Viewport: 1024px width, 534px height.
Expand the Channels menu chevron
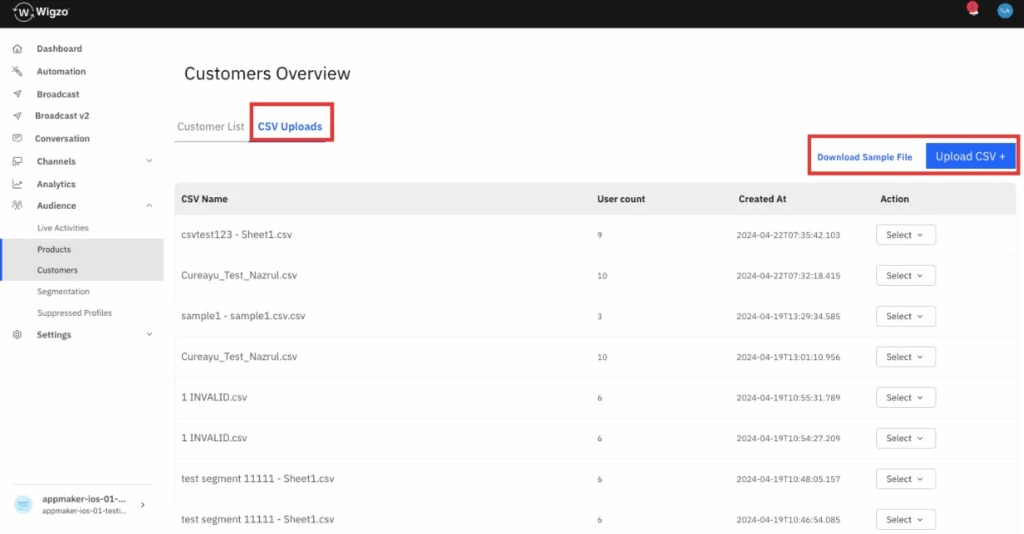(149, 161)
